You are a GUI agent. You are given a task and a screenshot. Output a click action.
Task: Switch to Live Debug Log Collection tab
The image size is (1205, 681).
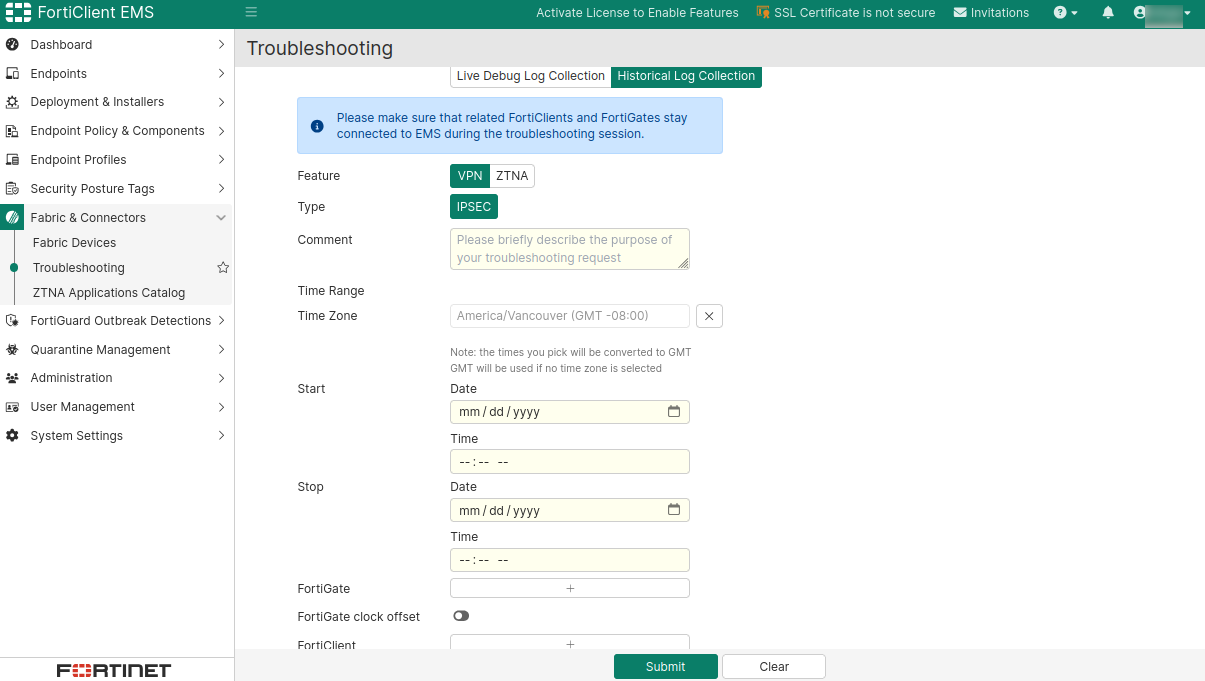click(x=530, y=76)
